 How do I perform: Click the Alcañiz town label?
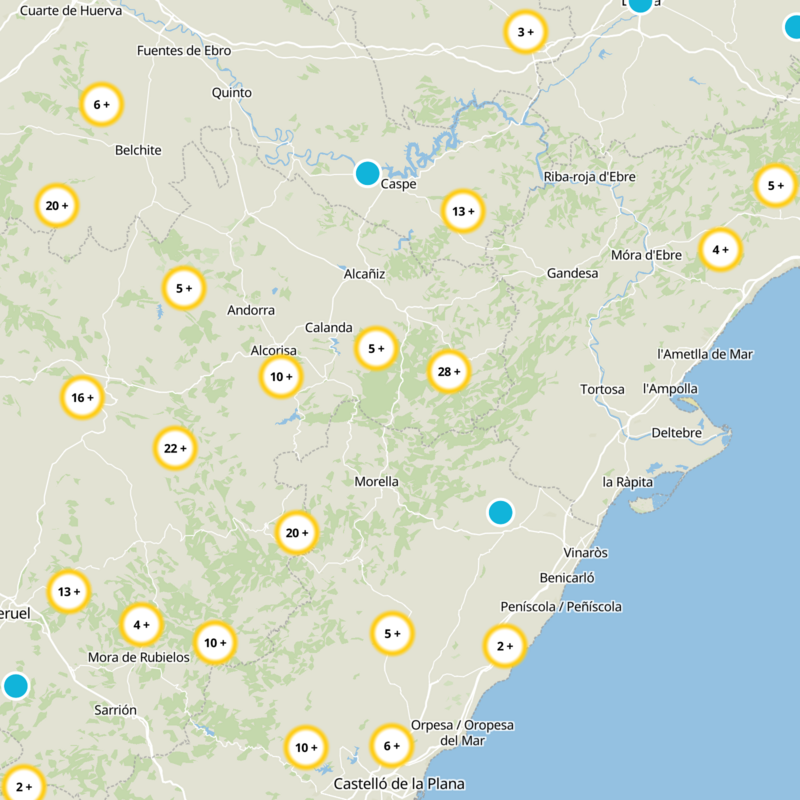pos(364,274)
